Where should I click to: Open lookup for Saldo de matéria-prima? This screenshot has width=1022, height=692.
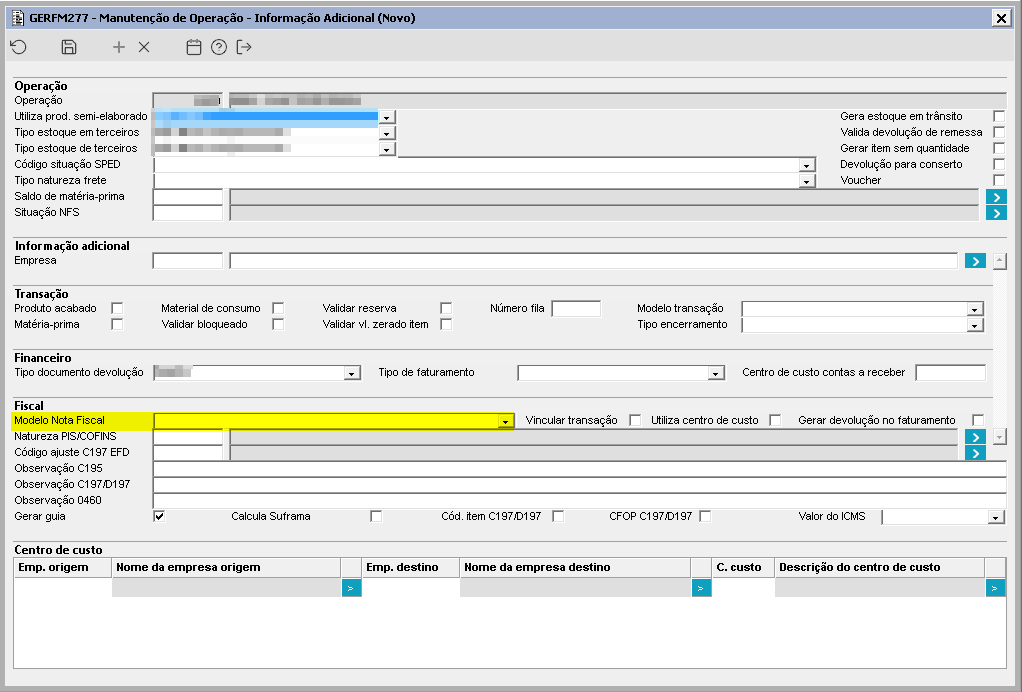(996, 197)
